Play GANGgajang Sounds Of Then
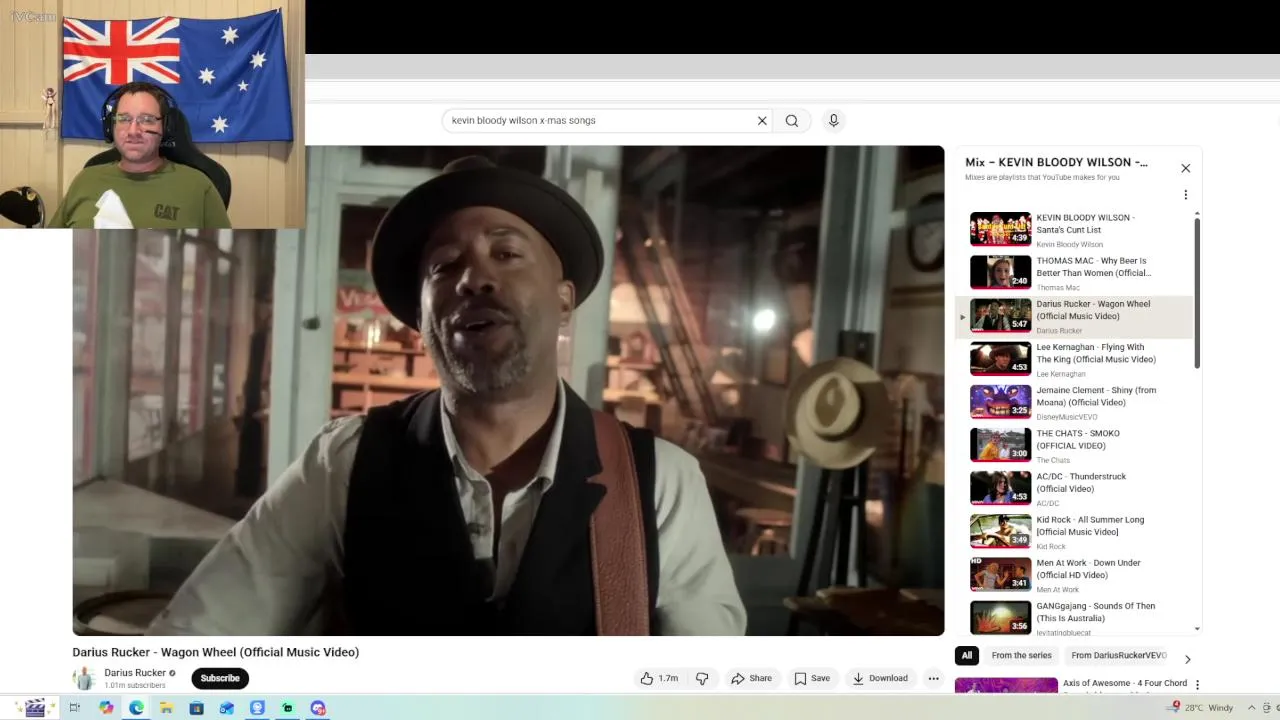Screen dimensions: 1280x720 tap(1075, 617)
